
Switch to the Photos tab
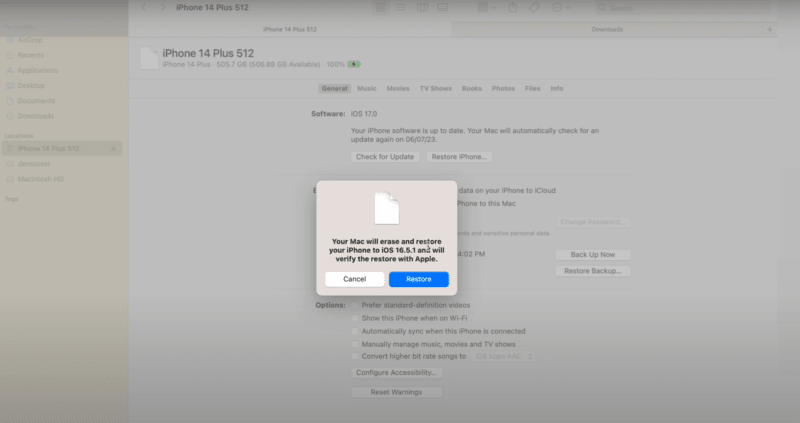coord(503,88)
